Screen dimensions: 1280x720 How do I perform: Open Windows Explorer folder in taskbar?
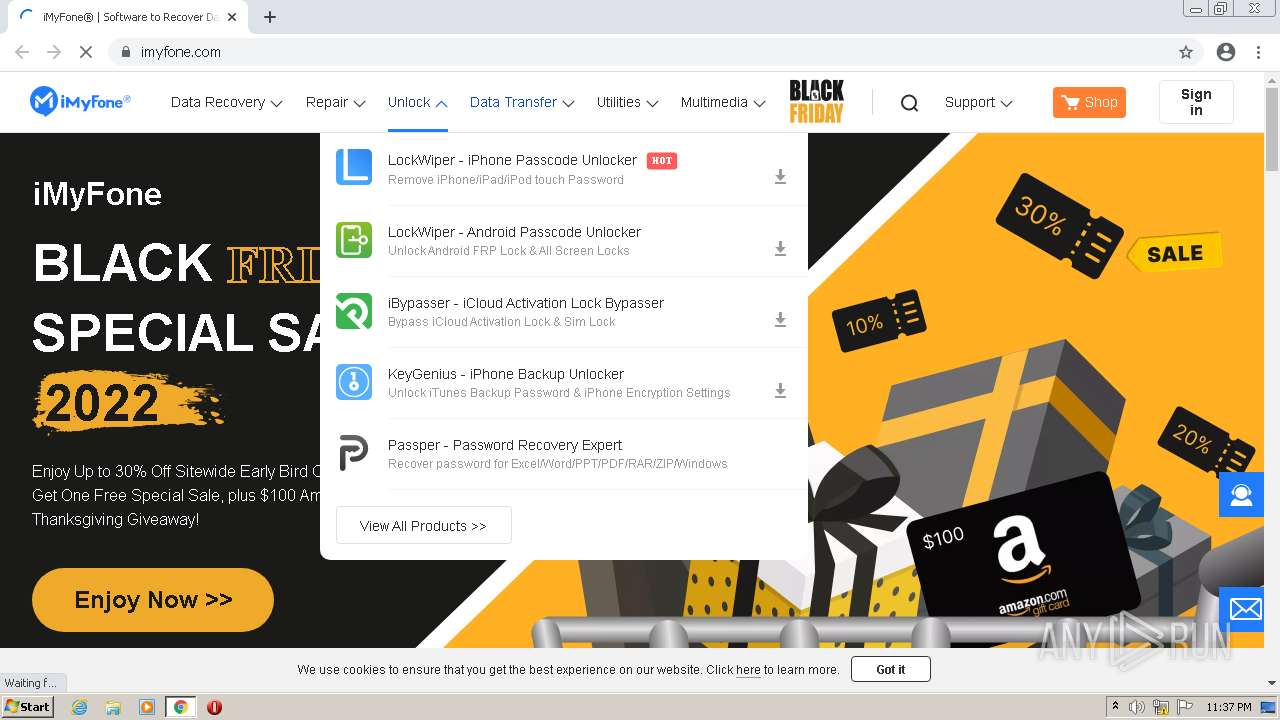click(113, 707)
